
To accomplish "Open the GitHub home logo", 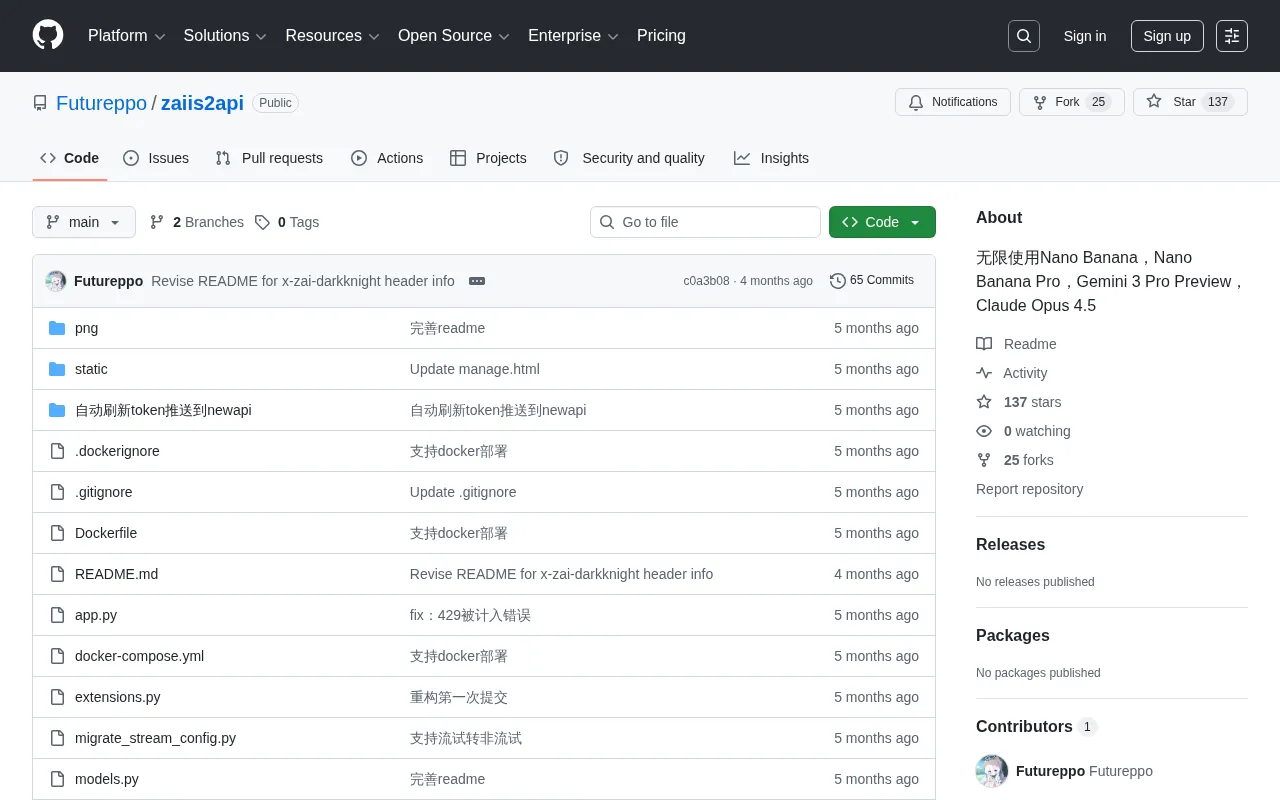I will point(48,36).
